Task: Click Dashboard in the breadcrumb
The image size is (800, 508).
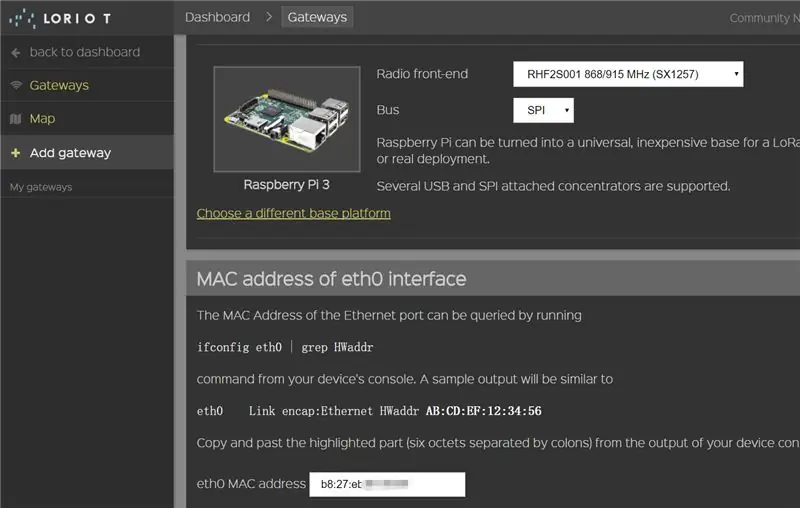Action: click(x=217, y=17)
